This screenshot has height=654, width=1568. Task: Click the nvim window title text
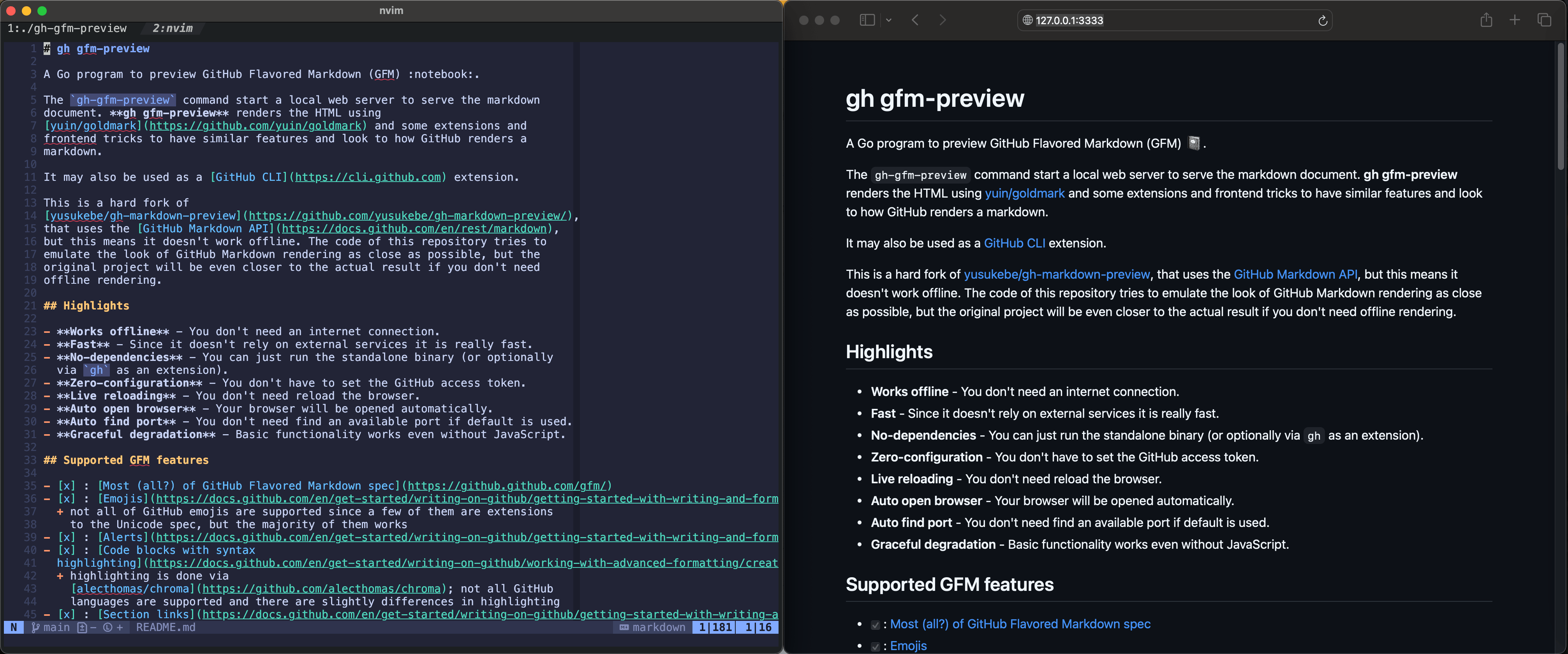391,11
